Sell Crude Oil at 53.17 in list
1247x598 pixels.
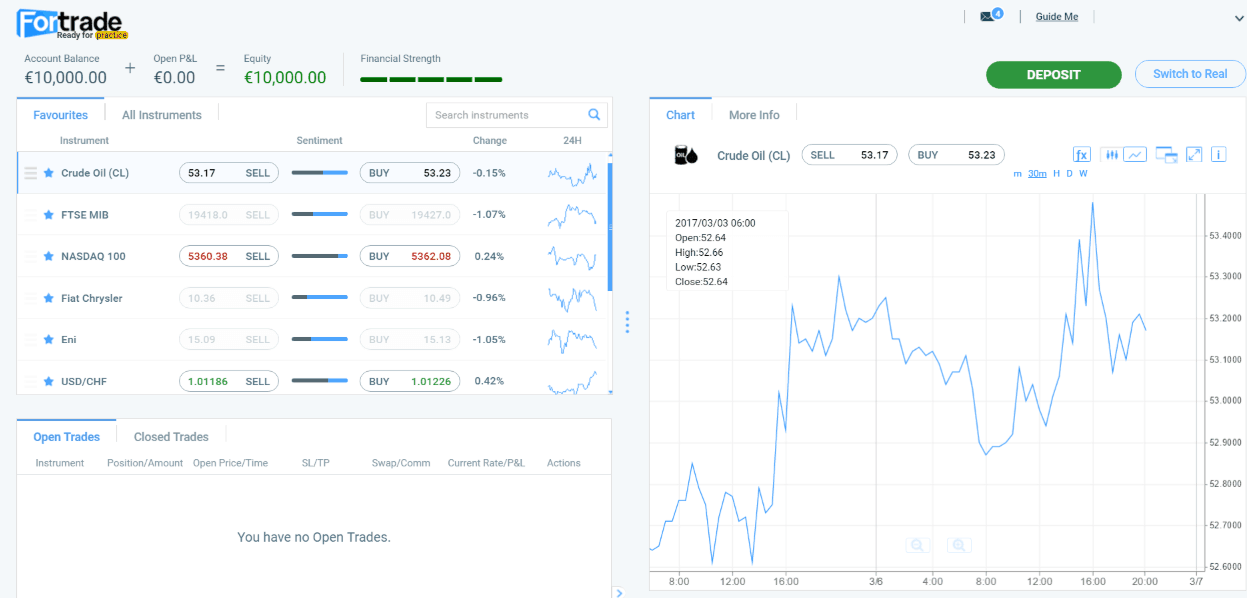(x=230, y=173)
